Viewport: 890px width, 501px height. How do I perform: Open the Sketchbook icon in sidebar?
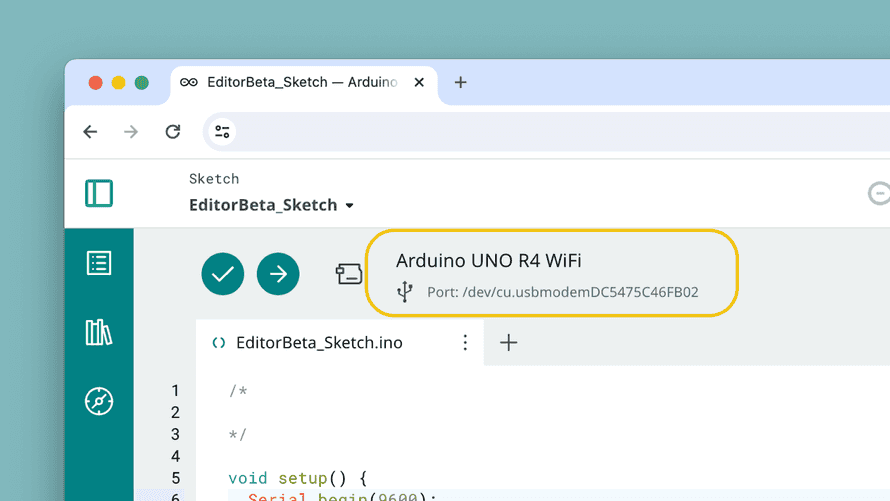tap(99, 263)
